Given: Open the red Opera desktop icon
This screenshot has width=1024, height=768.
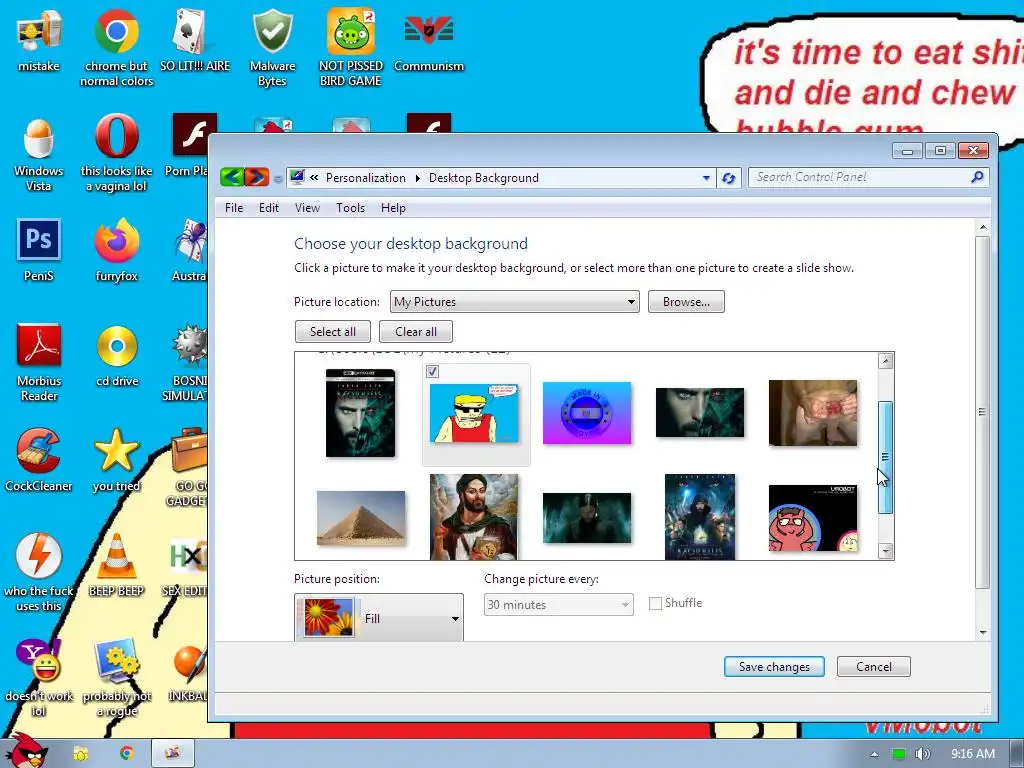Looking at the screenshot, I should 116,153.
